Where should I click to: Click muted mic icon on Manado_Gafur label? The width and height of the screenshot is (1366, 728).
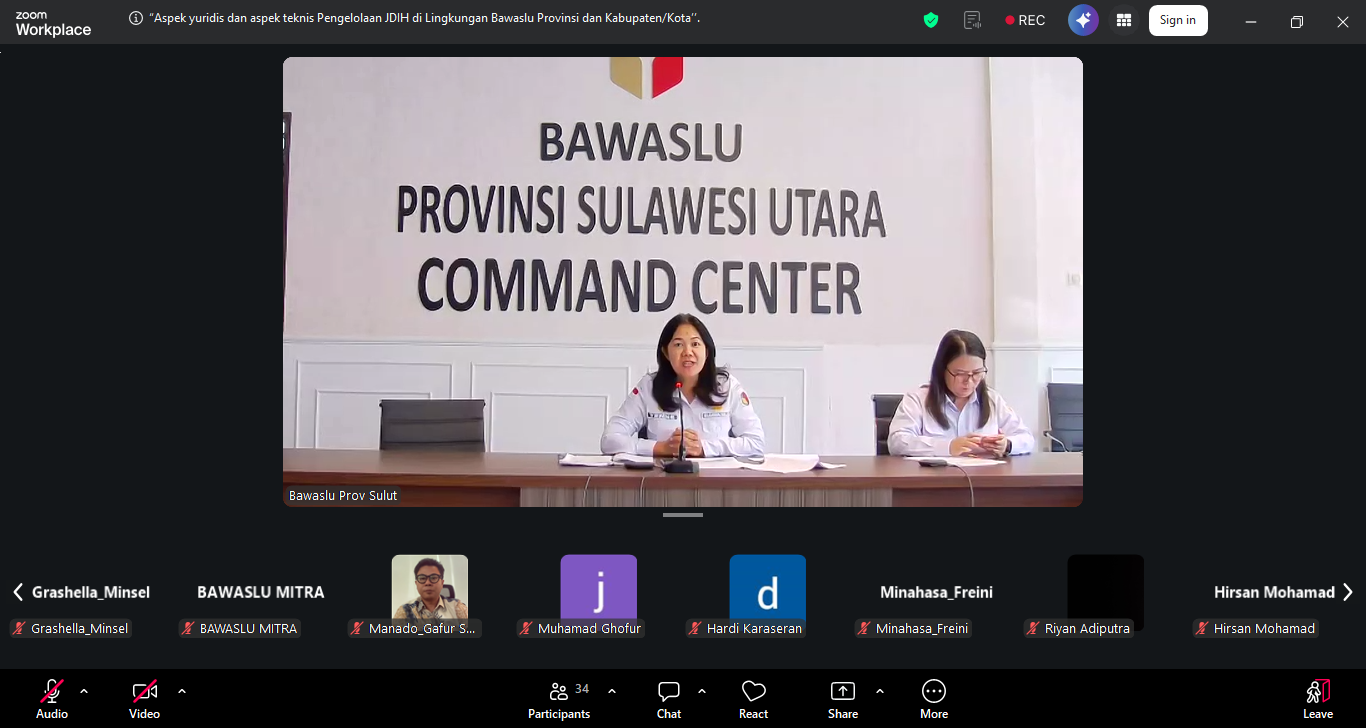tap(357, 628)
